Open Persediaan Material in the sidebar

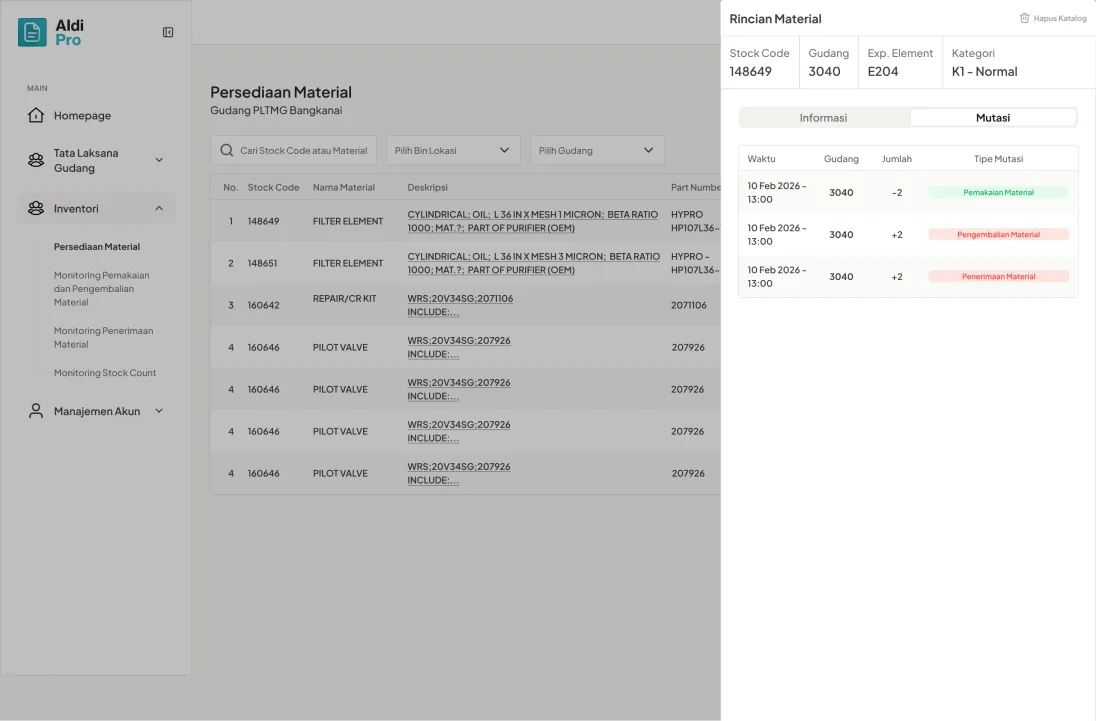click(x=96, y=247)
